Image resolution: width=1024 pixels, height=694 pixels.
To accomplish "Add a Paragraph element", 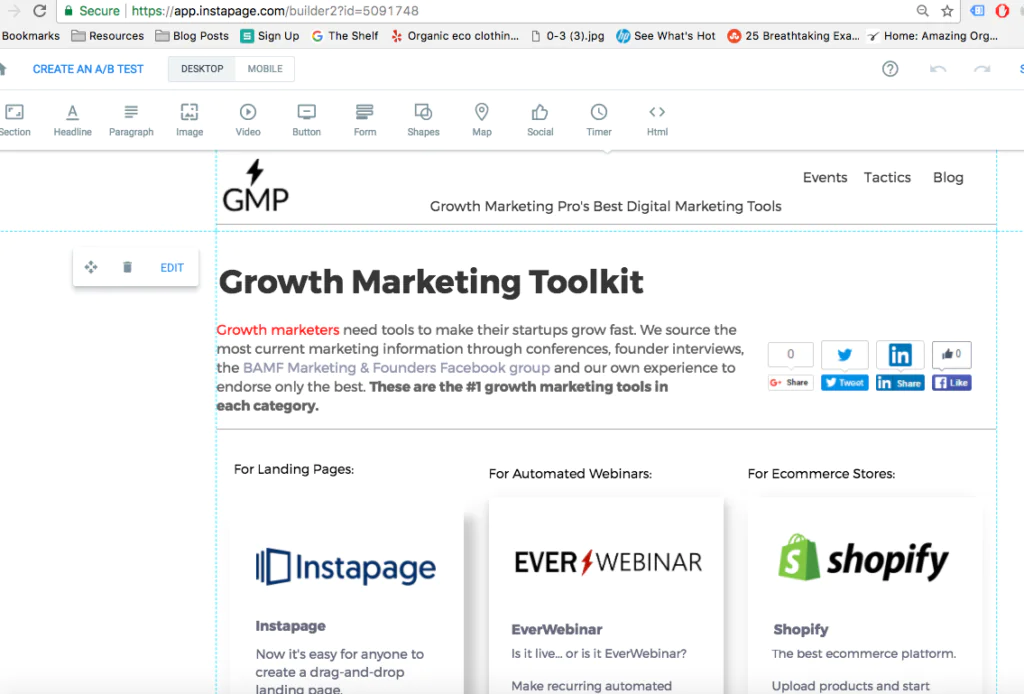I will pos(131,121).
